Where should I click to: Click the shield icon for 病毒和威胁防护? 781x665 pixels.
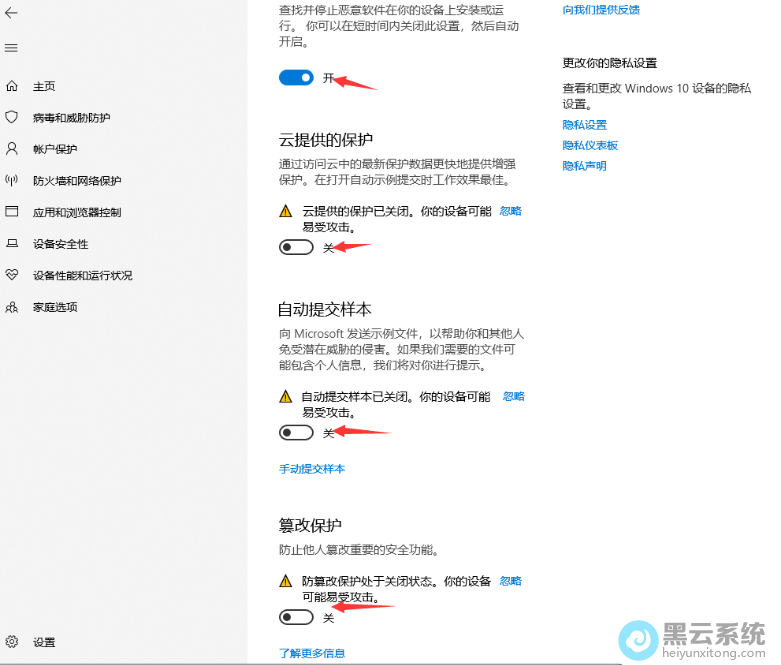pos(12,117)
